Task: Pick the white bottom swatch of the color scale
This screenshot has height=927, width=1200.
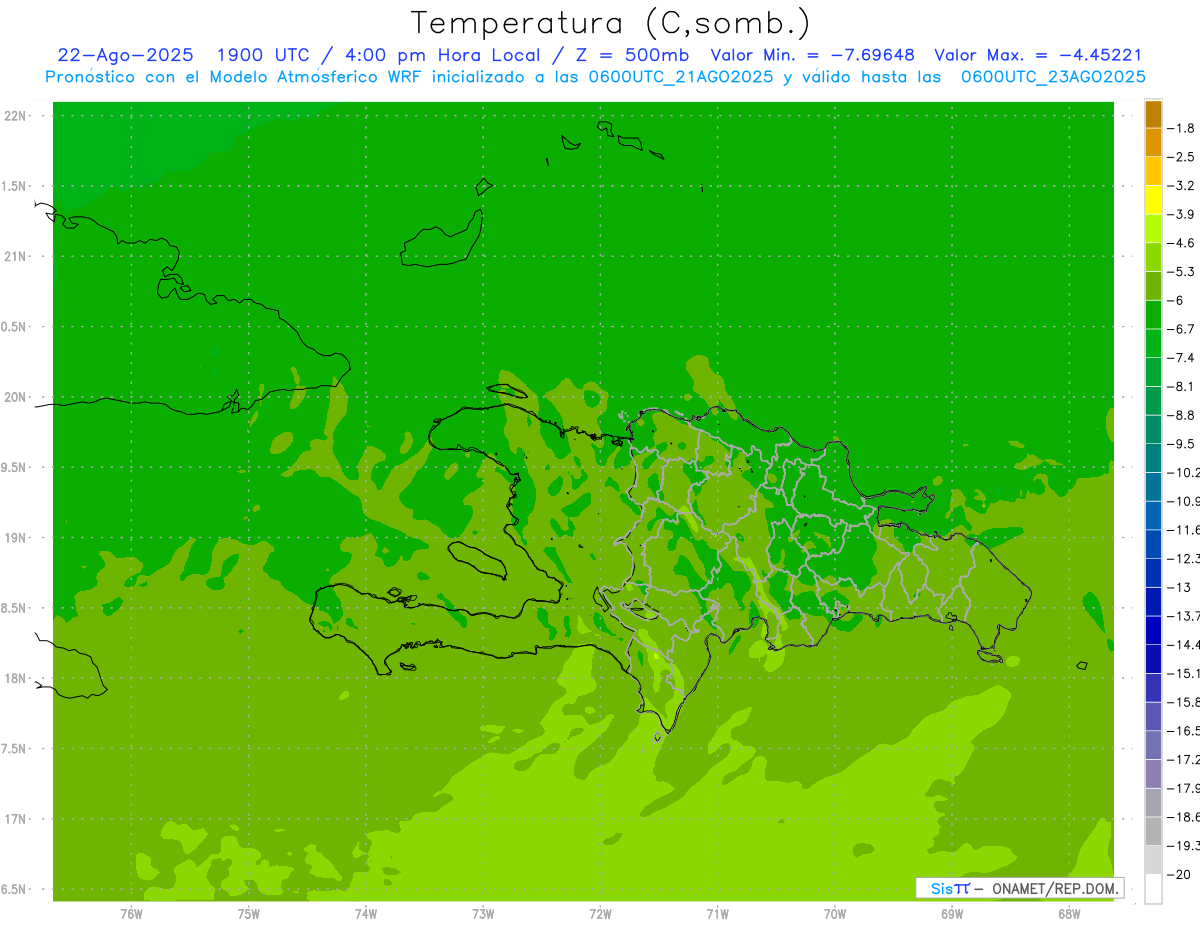Action: [1153, 888]
